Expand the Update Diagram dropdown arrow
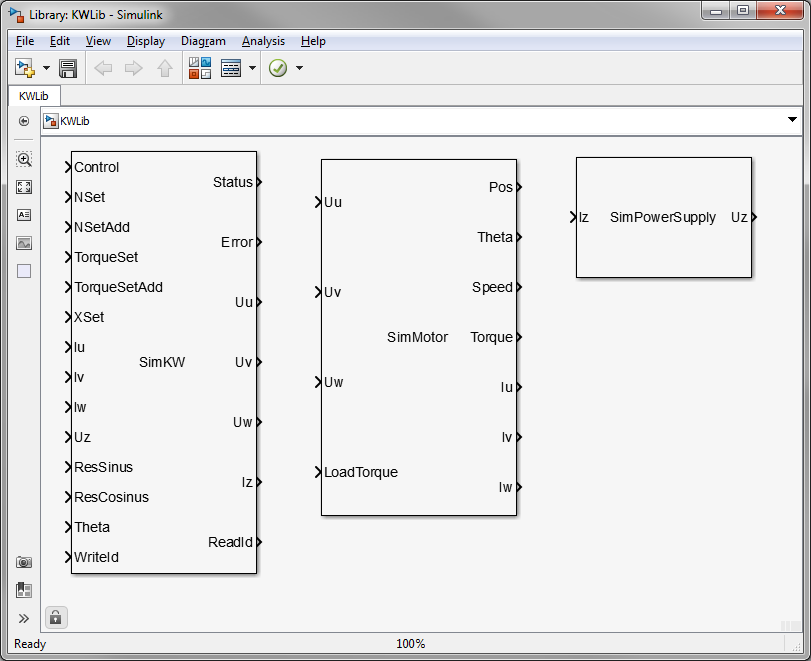 pyautogui.click(x=299, y=68)
